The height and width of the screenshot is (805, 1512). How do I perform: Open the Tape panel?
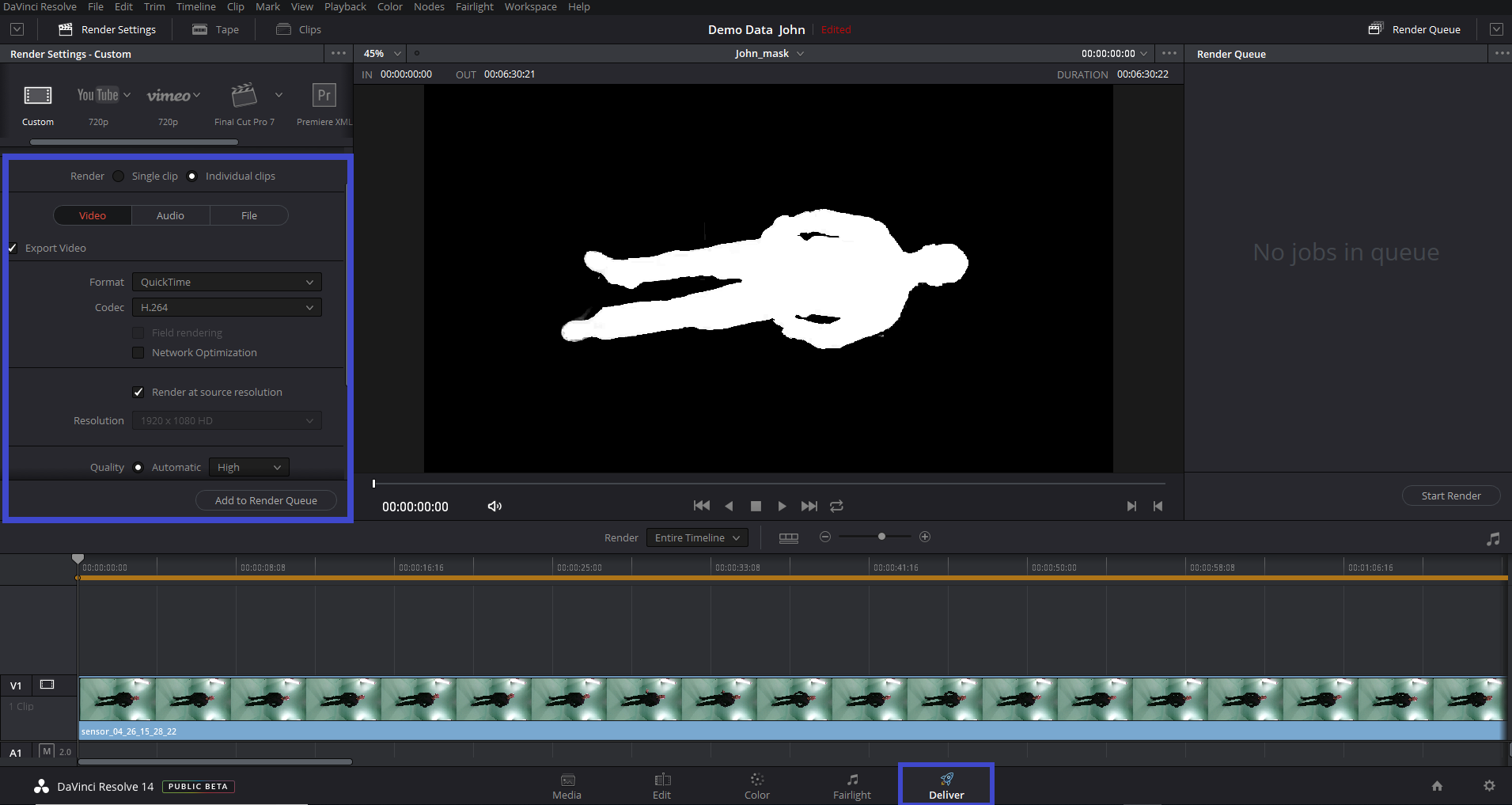[215, 29]
